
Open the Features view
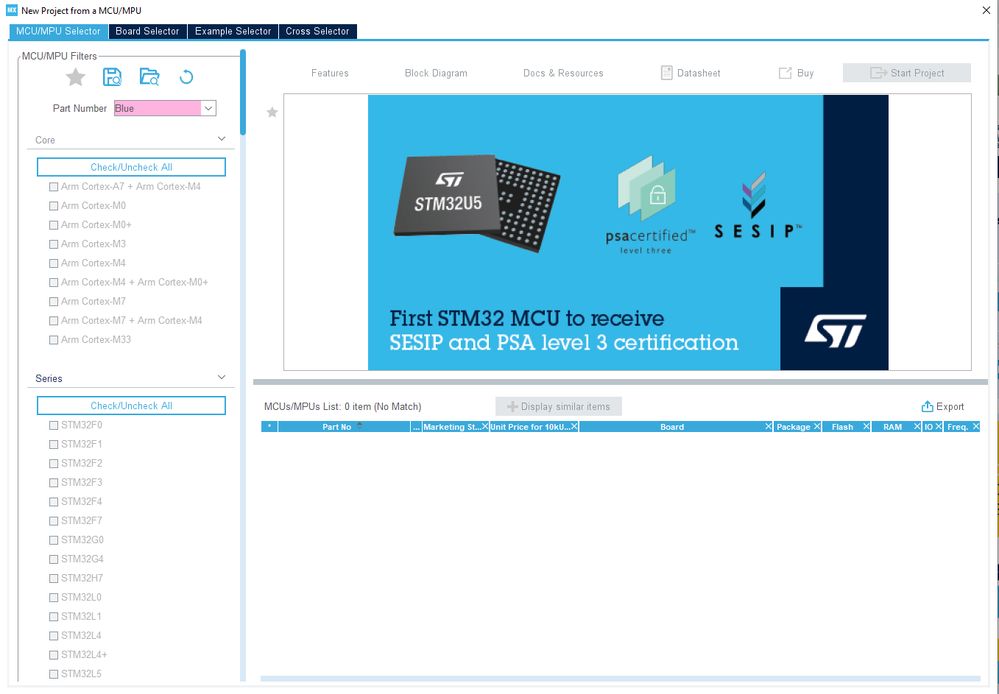click(x=329, y=73)
